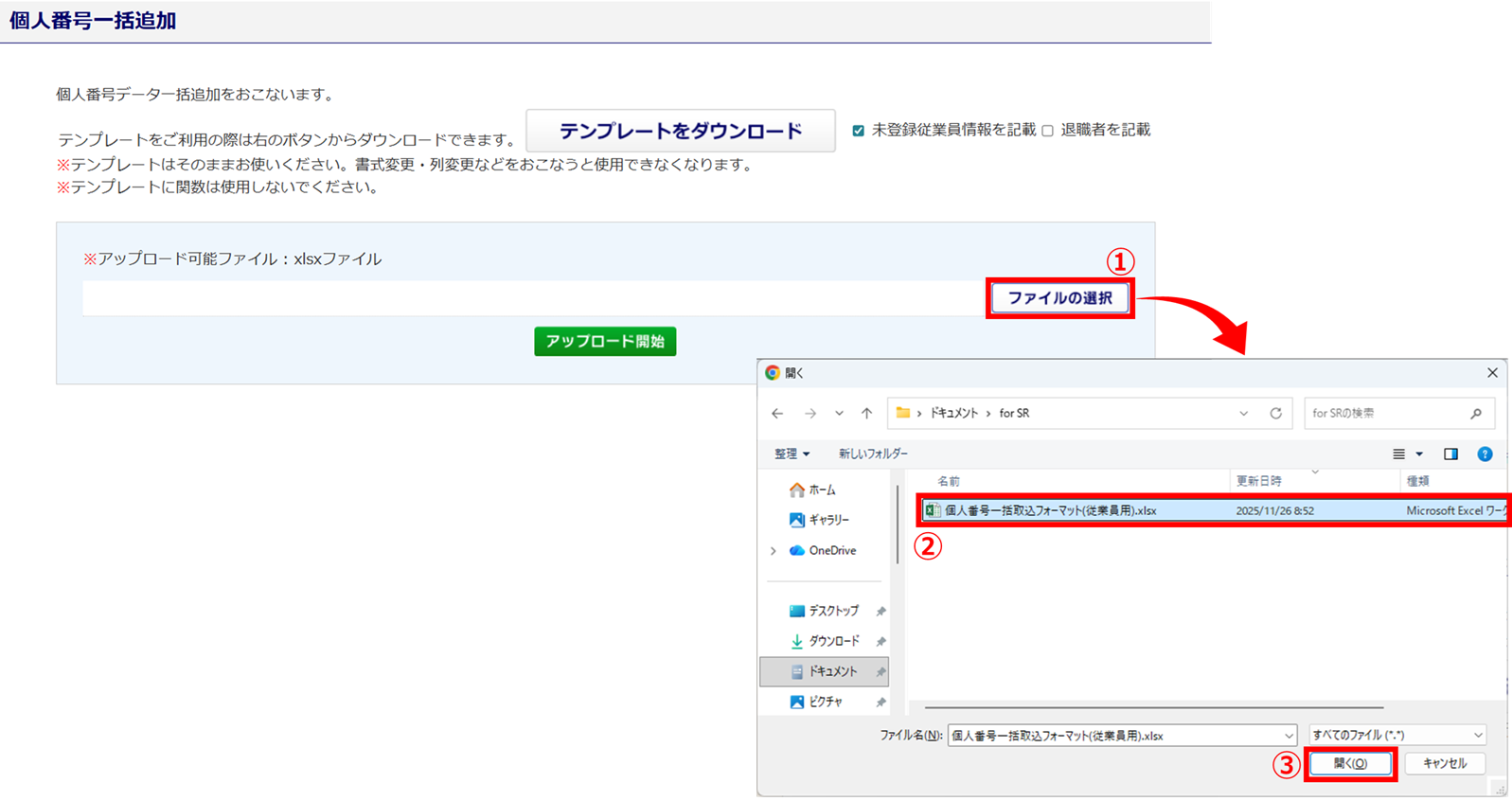
Task: Expand the file name combo box
Action: click(1288, 736)
